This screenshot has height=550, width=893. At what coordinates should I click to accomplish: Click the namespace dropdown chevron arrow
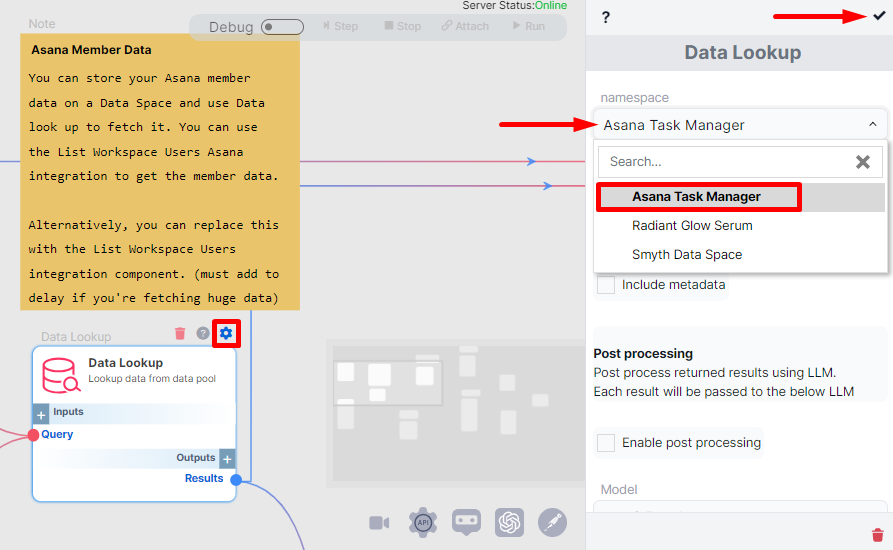pos(872,124)
